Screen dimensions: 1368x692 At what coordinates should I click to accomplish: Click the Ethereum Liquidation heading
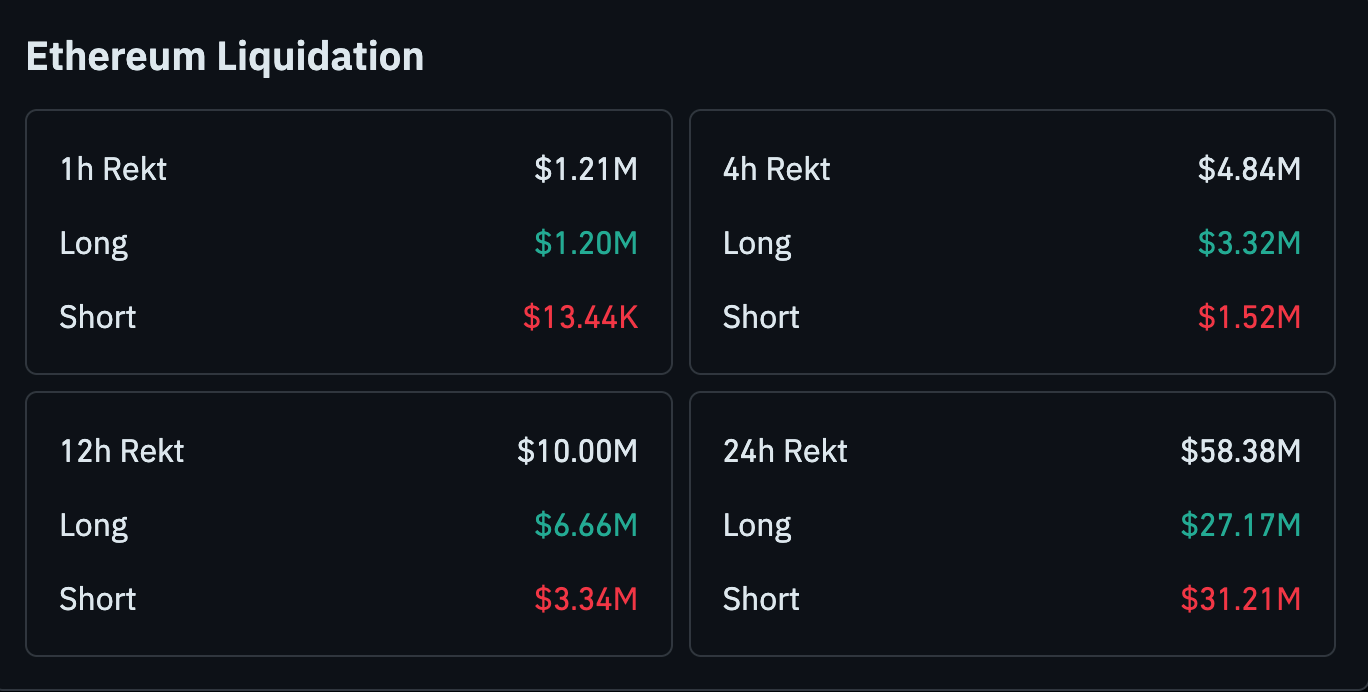click(x=224, y=56)
